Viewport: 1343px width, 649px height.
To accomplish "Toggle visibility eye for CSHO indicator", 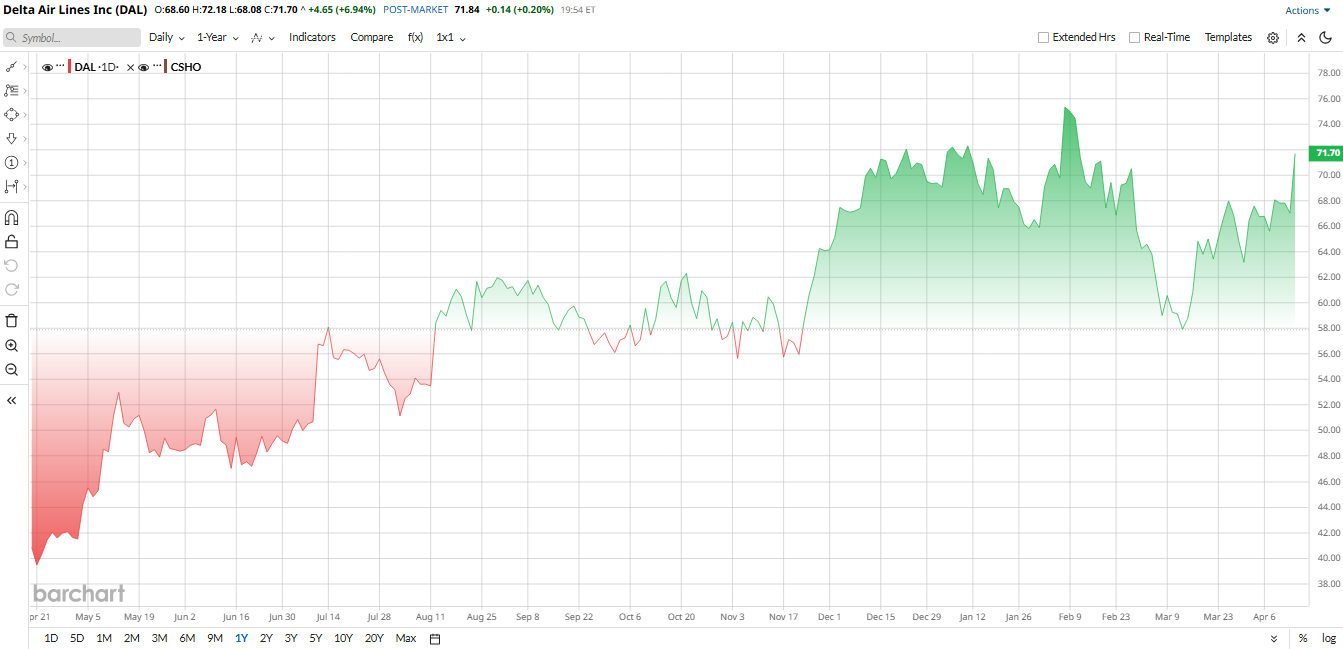I will coord(143,67).
